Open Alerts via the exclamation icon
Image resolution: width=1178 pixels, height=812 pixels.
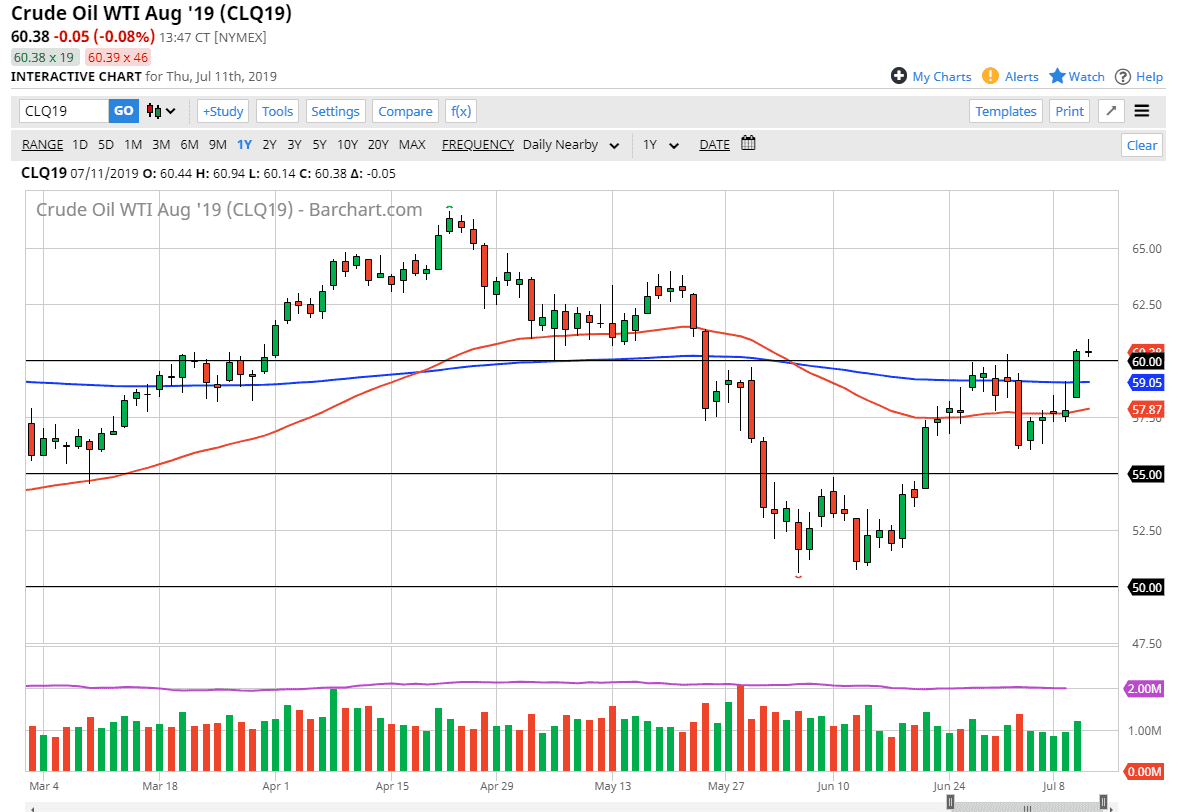pyautogui.click(x=991, y=76)
